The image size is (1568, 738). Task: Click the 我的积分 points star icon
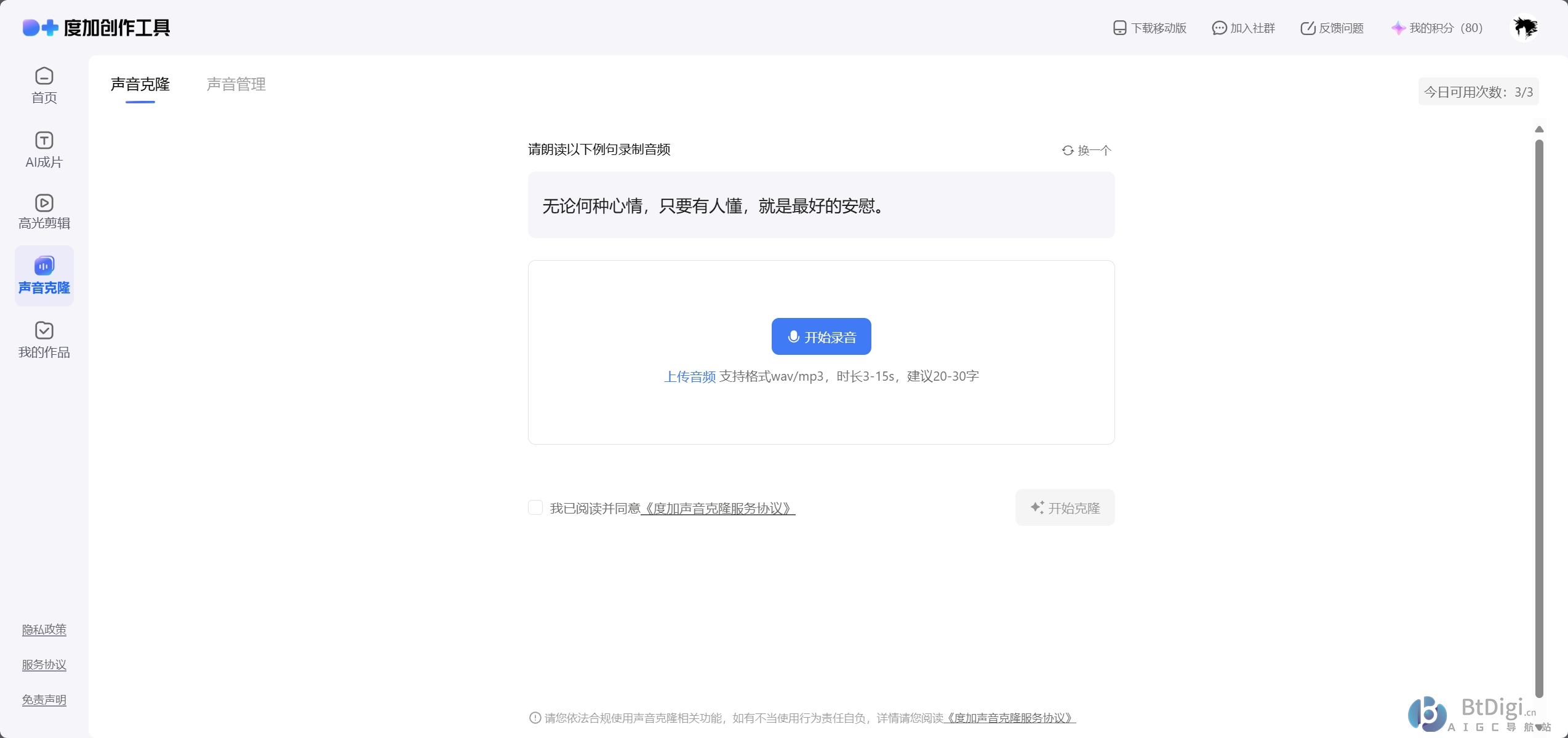pyautogui.click(x=1398, y=28)
